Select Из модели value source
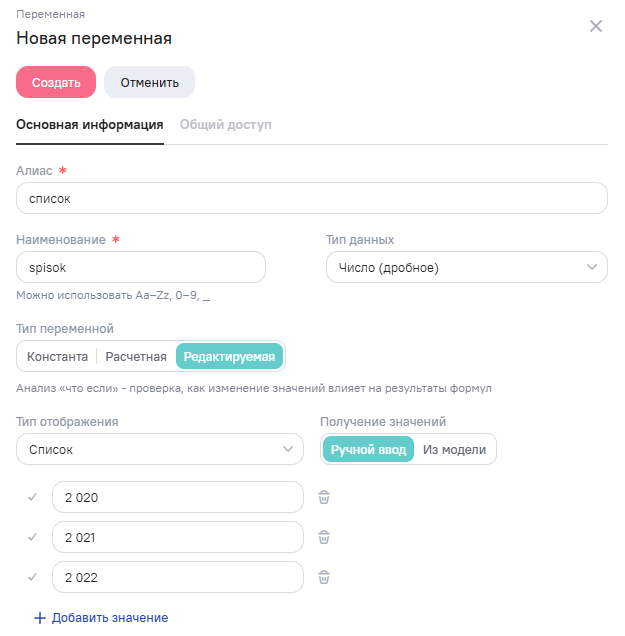This screenshot has height=636, width=625. pos(454,449)
